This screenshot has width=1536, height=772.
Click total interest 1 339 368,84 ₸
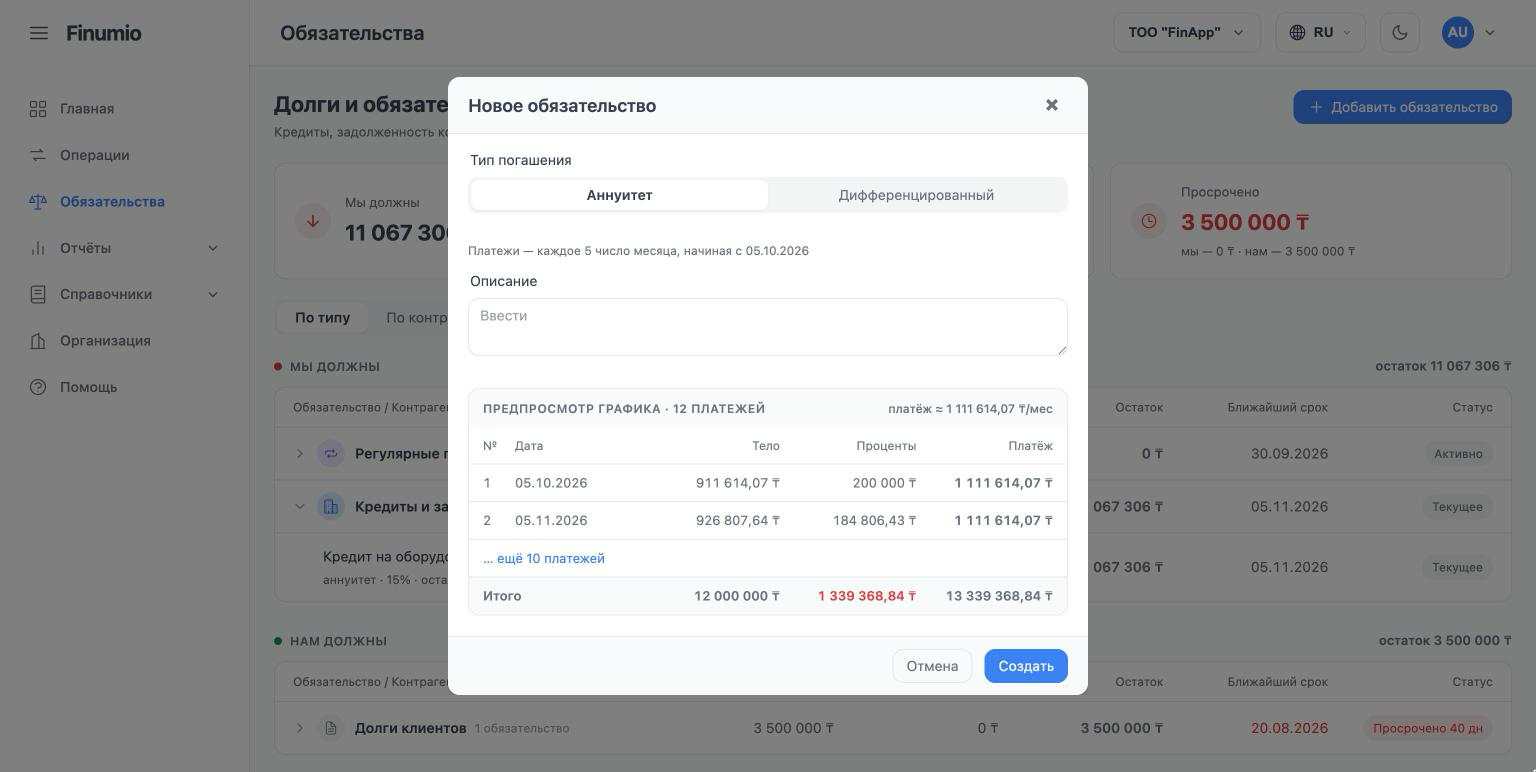(867, 596)
